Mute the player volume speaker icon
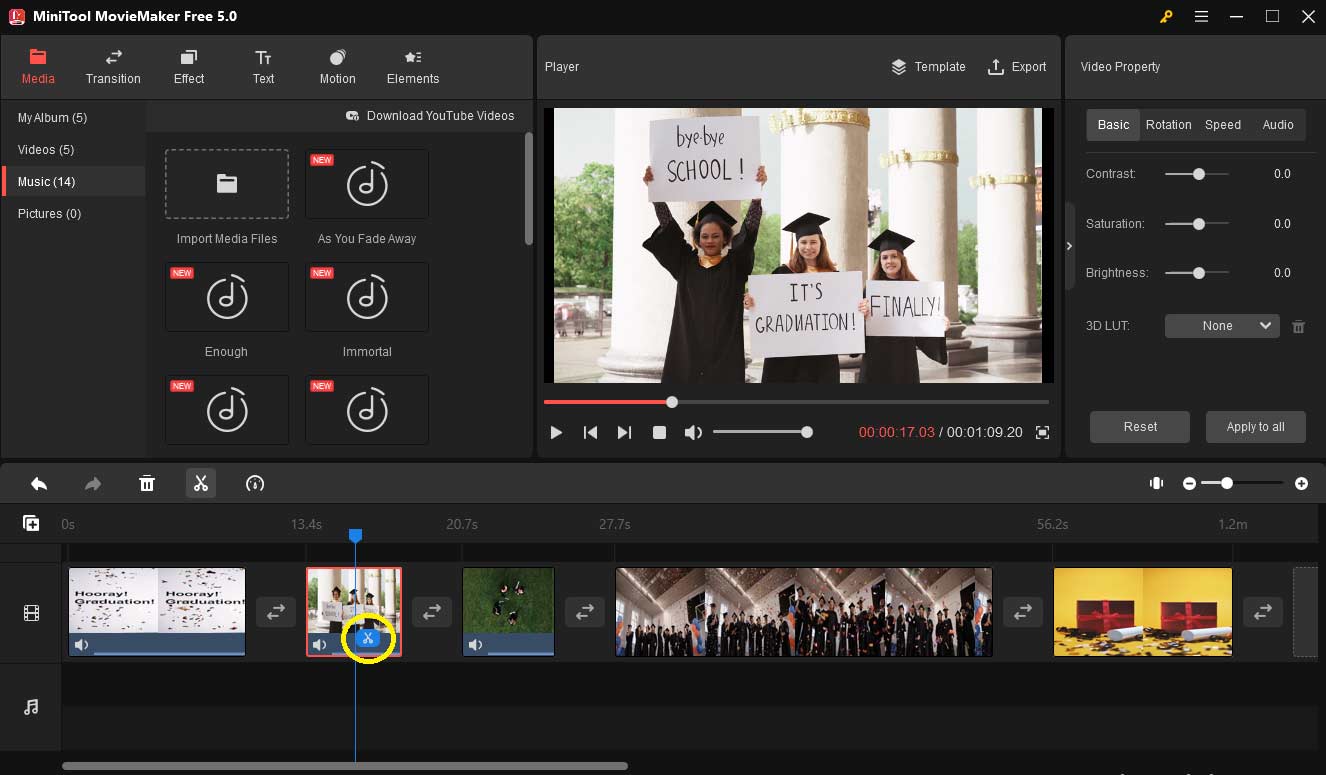The image size is (1326, 775). [691, 432]
